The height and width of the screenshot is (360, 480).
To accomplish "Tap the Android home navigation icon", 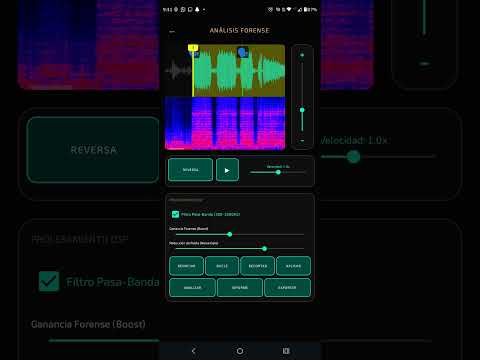I will click(x=240, y=351).
